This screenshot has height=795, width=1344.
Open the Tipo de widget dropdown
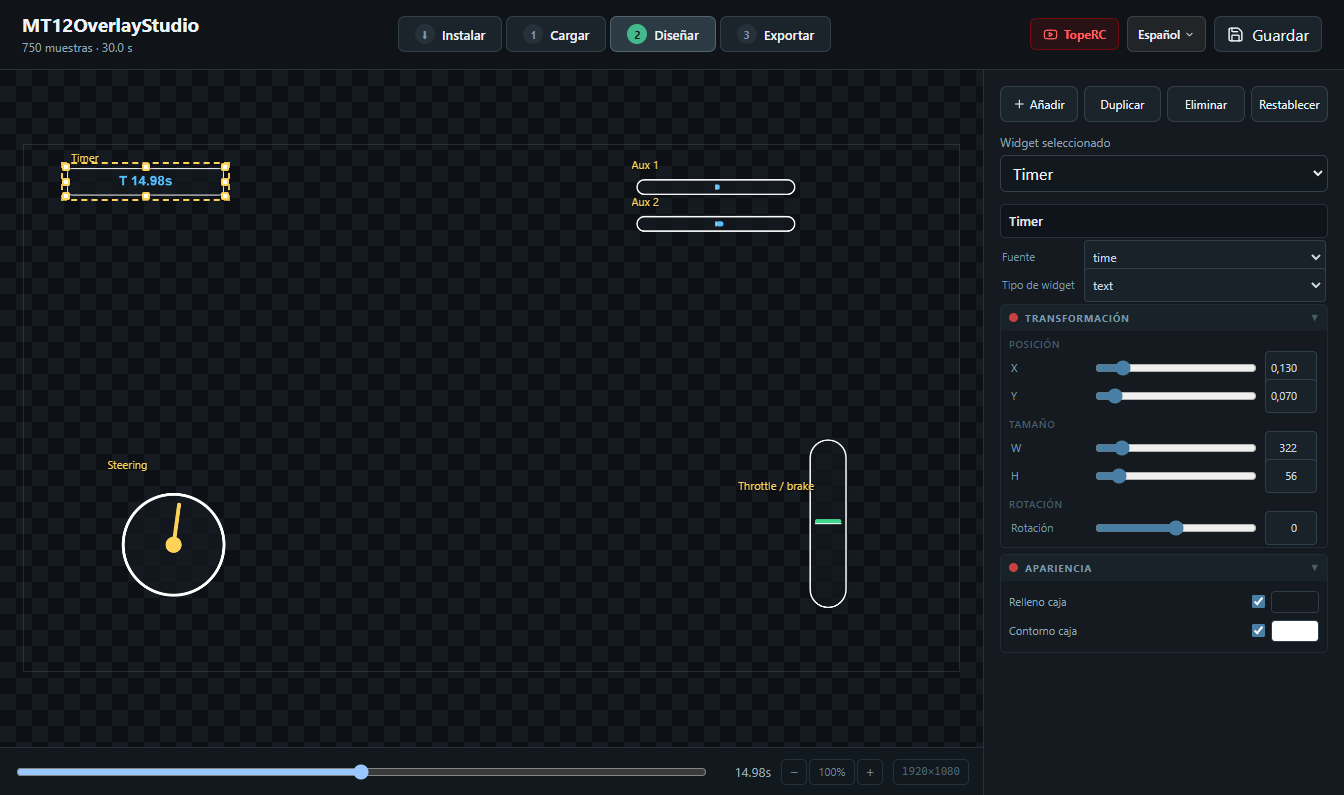coord(1205,285)
